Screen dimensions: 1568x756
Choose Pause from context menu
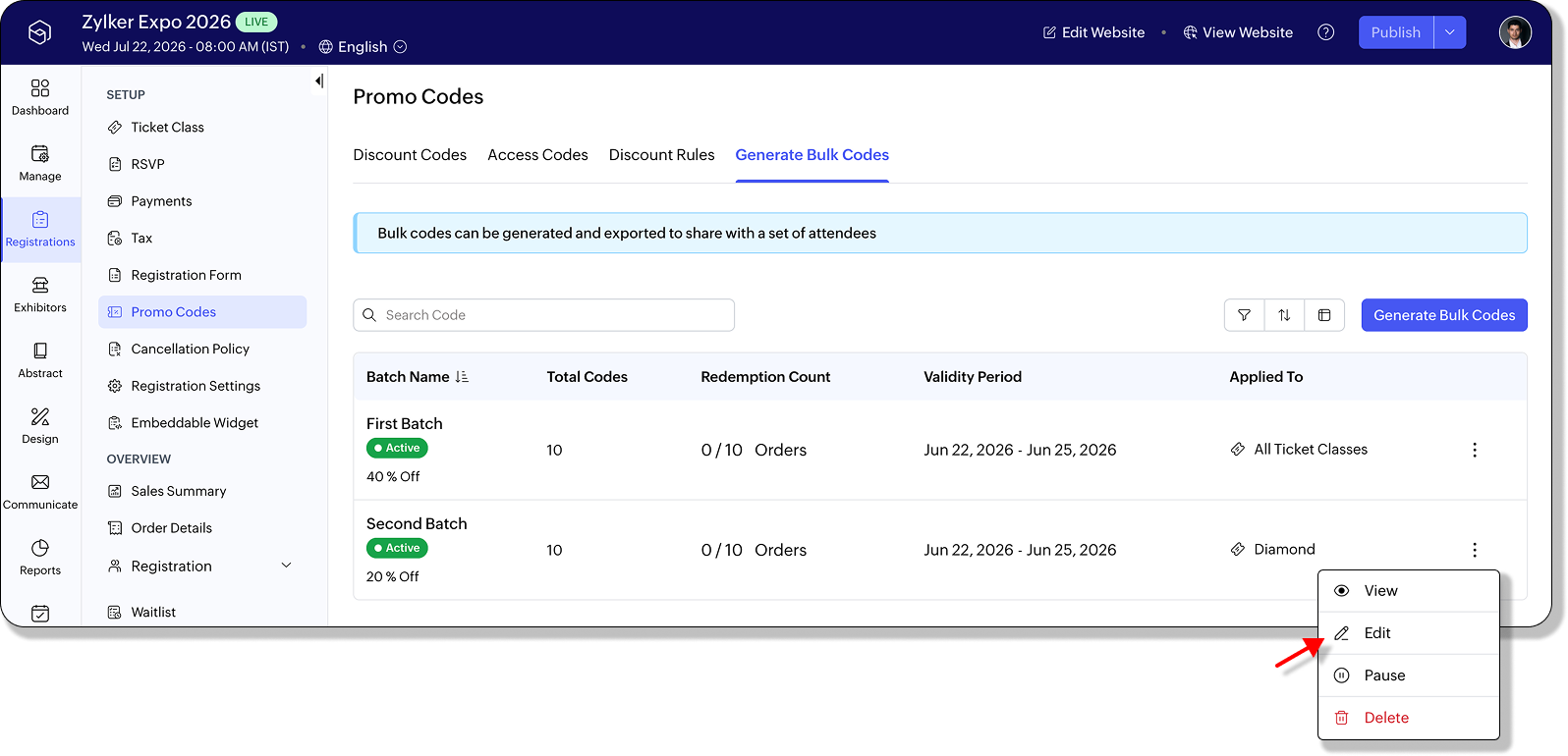click(x=1409, y=675)
